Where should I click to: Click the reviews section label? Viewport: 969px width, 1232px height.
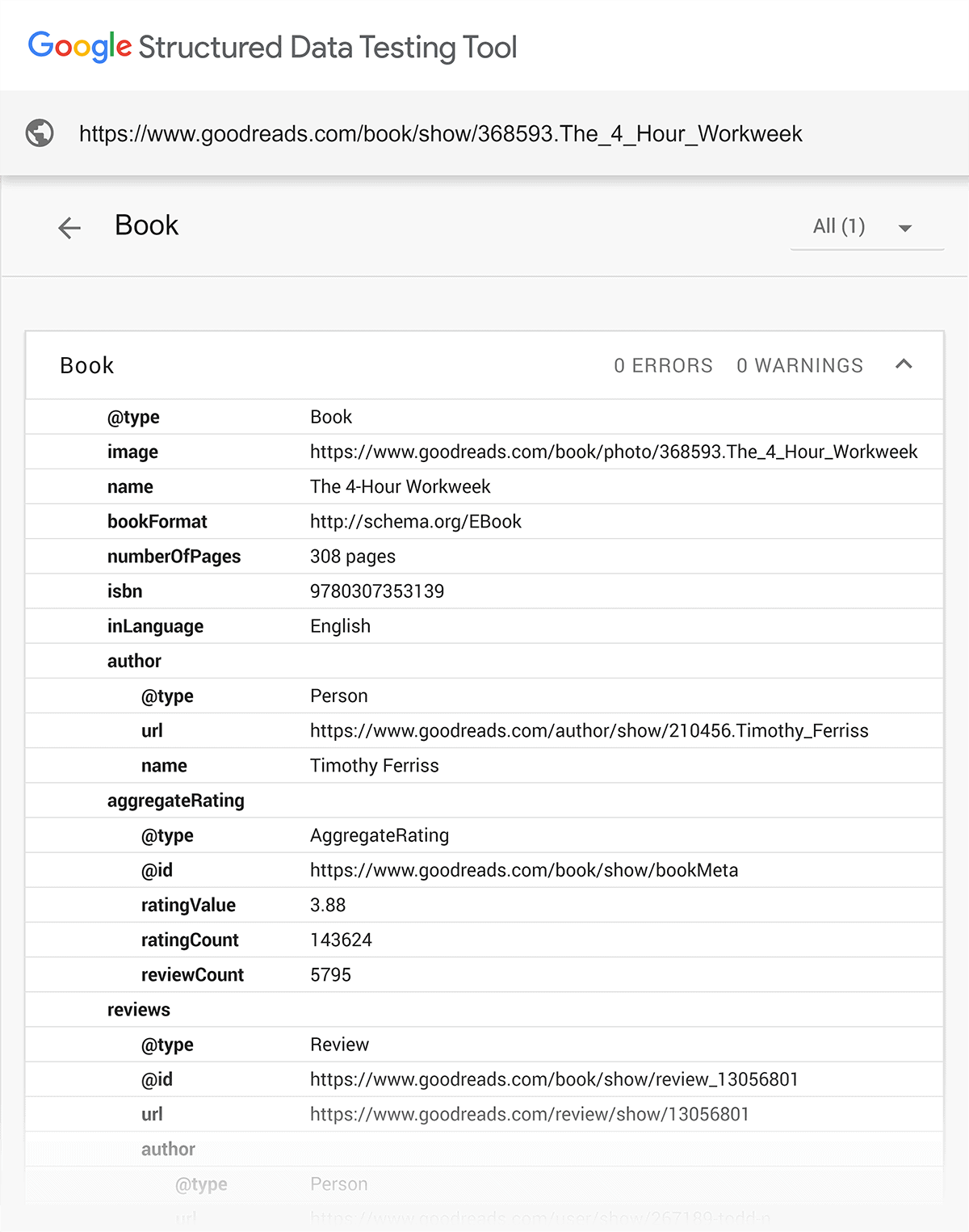[138, 1010]
